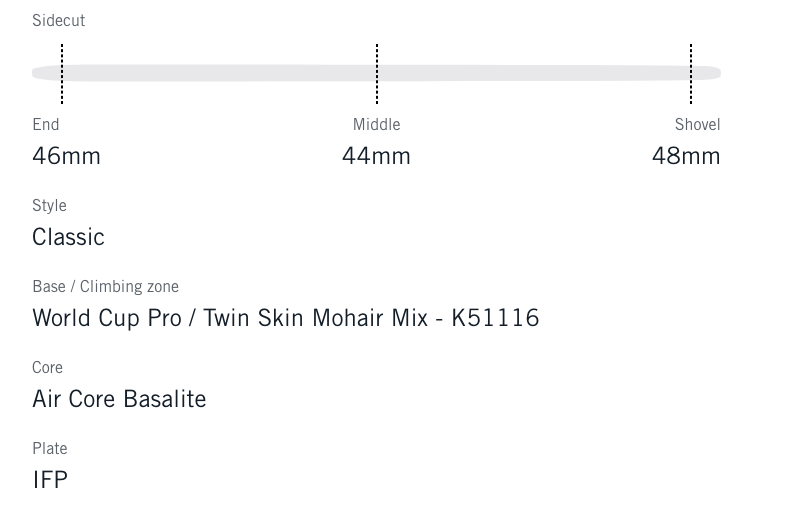794x522 pixels.
Task: Click the Sidecut section heading
Action: click(58, 20)
